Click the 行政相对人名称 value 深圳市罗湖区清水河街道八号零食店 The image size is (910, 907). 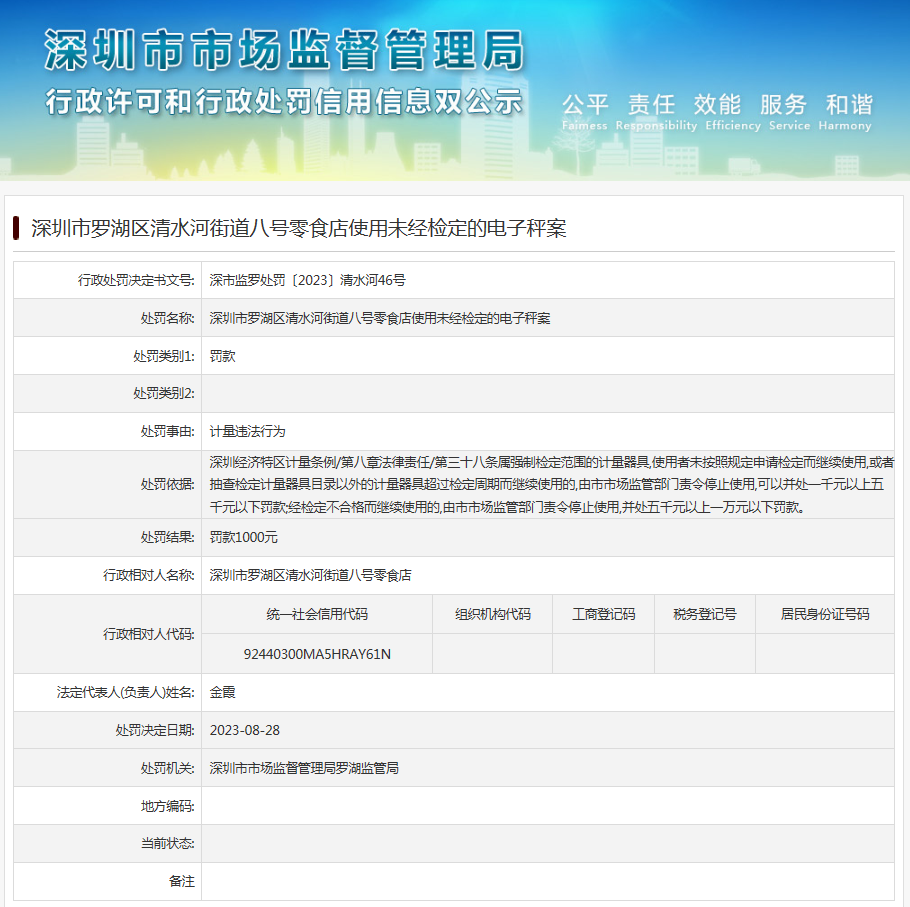310,576
